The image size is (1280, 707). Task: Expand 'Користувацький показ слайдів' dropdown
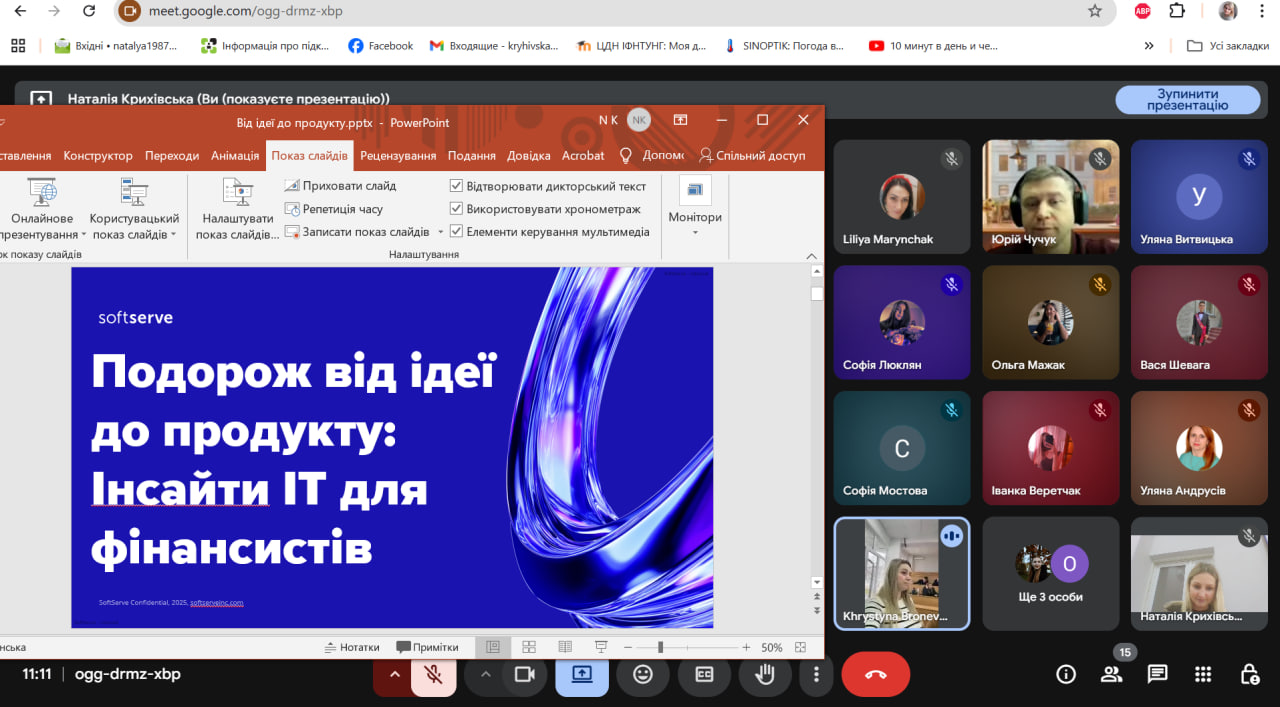point(173,235)
